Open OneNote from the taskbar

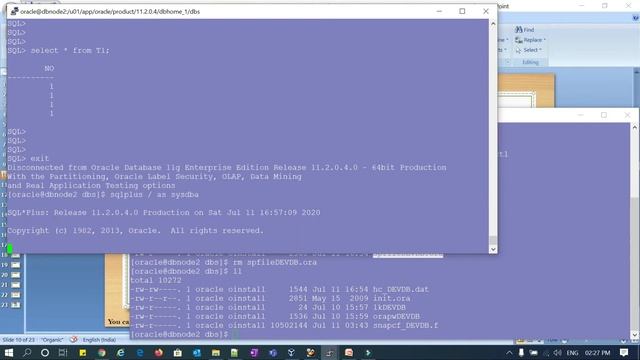click(253, 353)
